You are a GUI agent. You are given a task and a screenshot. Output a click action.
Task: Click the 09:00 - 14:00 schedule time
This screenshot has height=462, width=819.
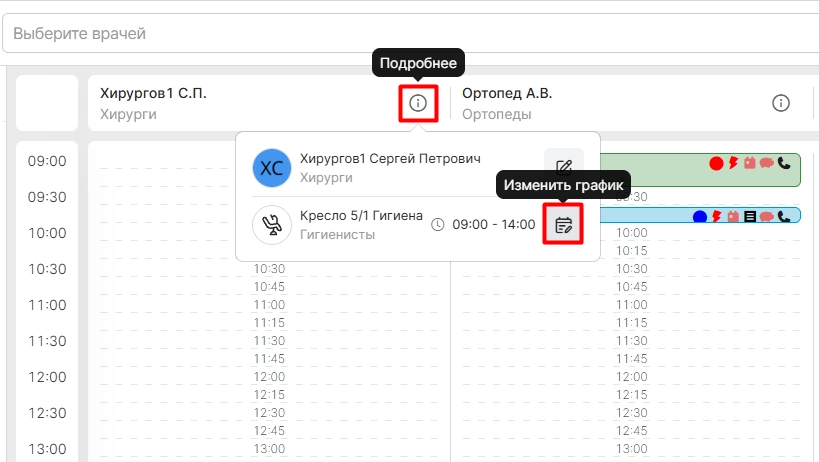(494, 224)
